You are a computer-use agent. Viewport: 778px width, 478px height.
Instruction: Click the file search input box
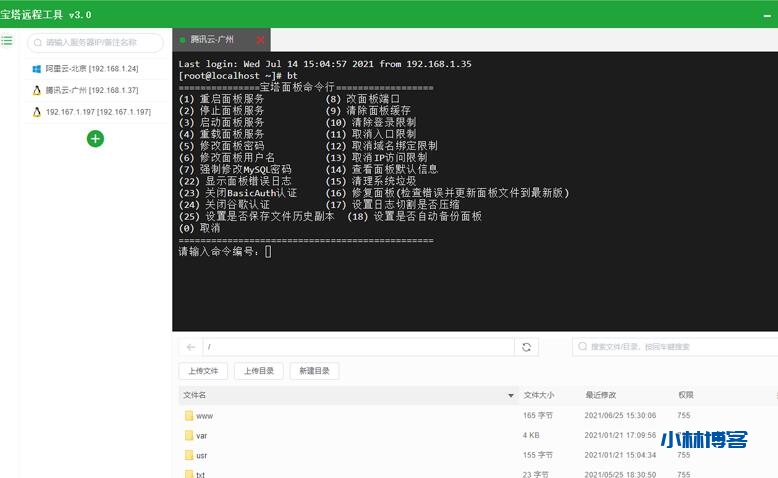[675, 346]
